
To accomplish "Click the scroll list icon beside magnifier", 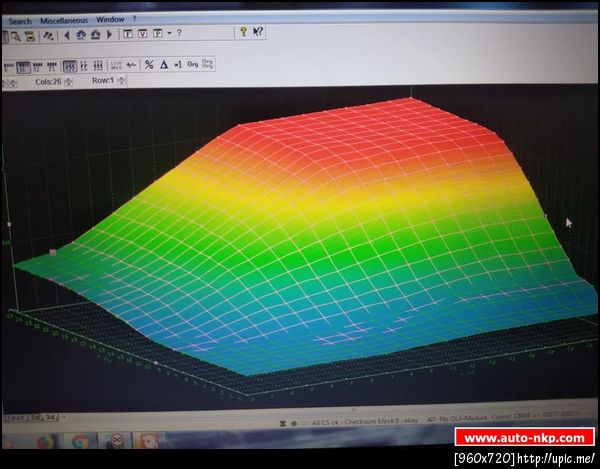I will (30, 36).
